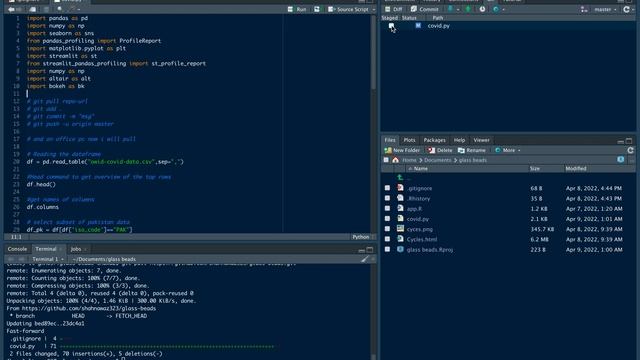This screenshot has height=360, width=640.
Task: Open find and replace via the magnifier icon
Action: point(60,9)
